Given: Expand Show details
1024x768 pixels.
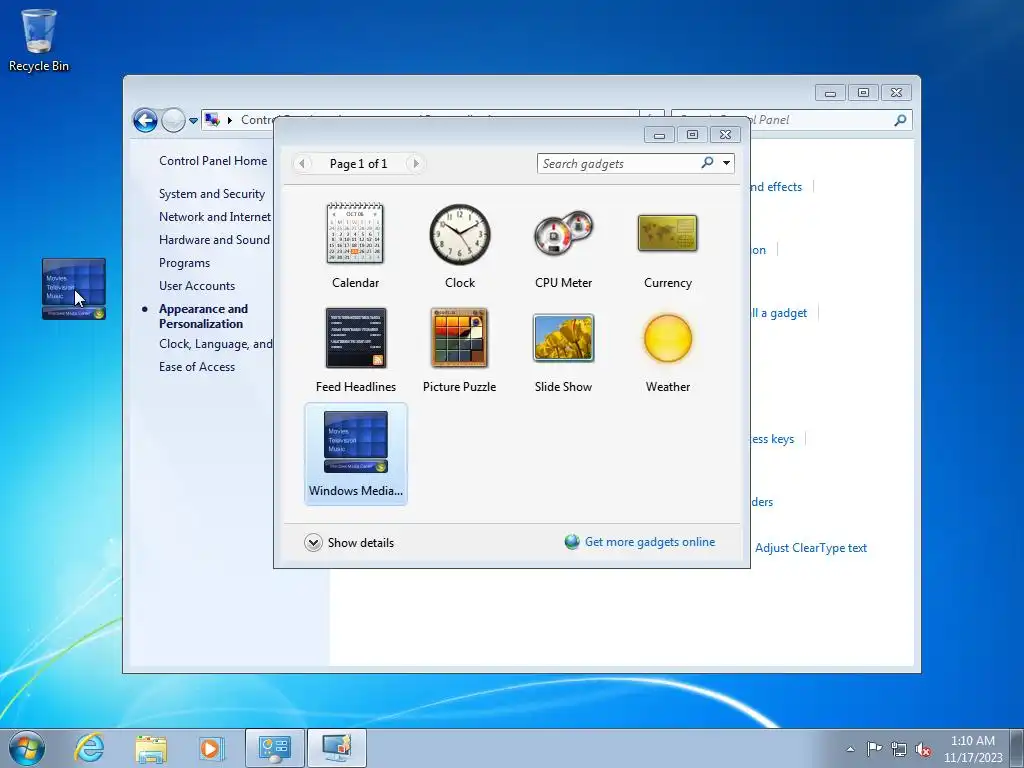Looking at the screenshot, I should [x=349, y=543].
